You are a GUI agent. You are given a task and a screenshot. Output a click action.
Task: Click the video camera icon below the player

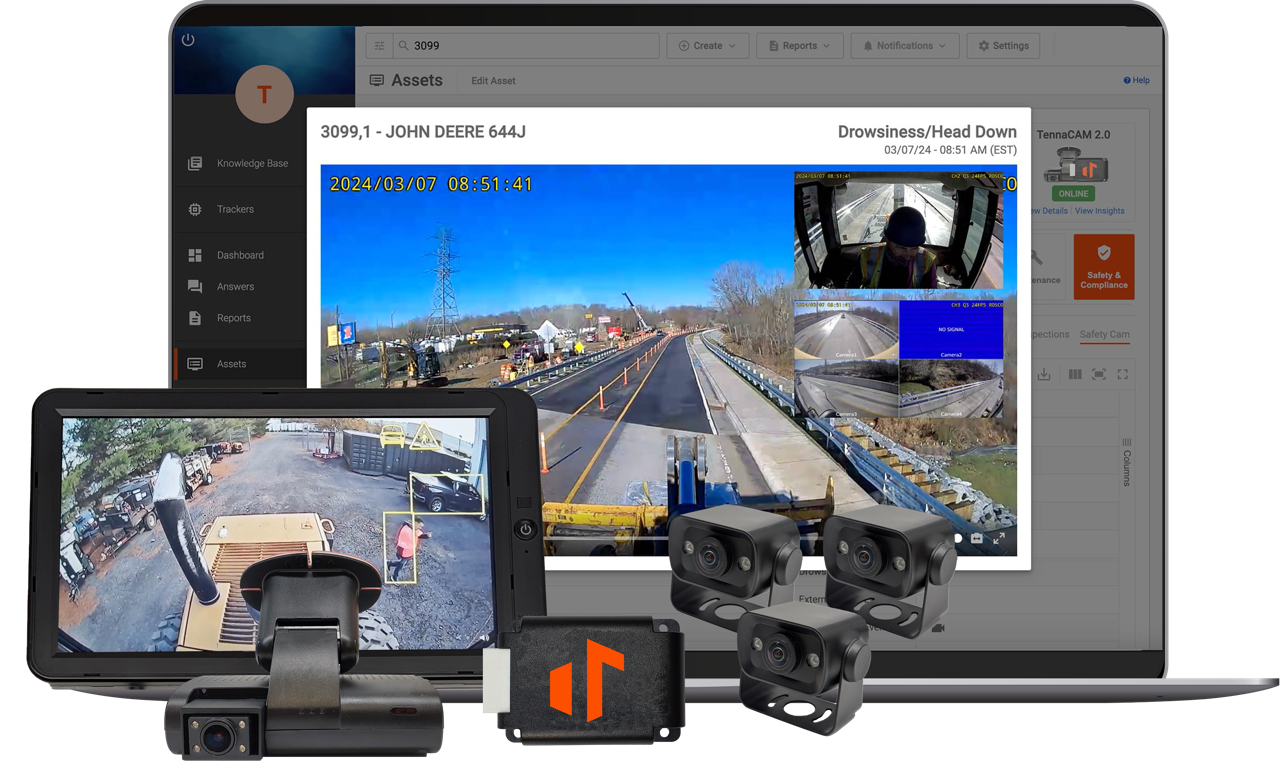pyautogui.click(x=938, y=629)
